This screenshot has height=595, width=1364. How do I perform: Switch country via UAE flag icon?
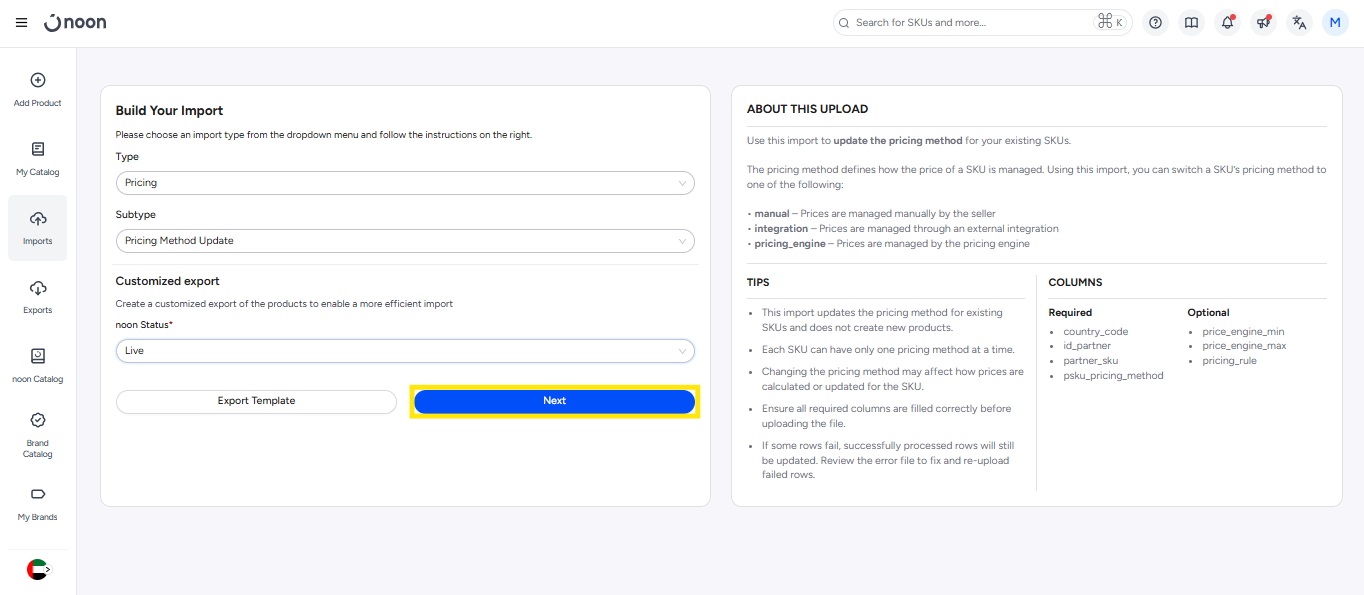38,569
